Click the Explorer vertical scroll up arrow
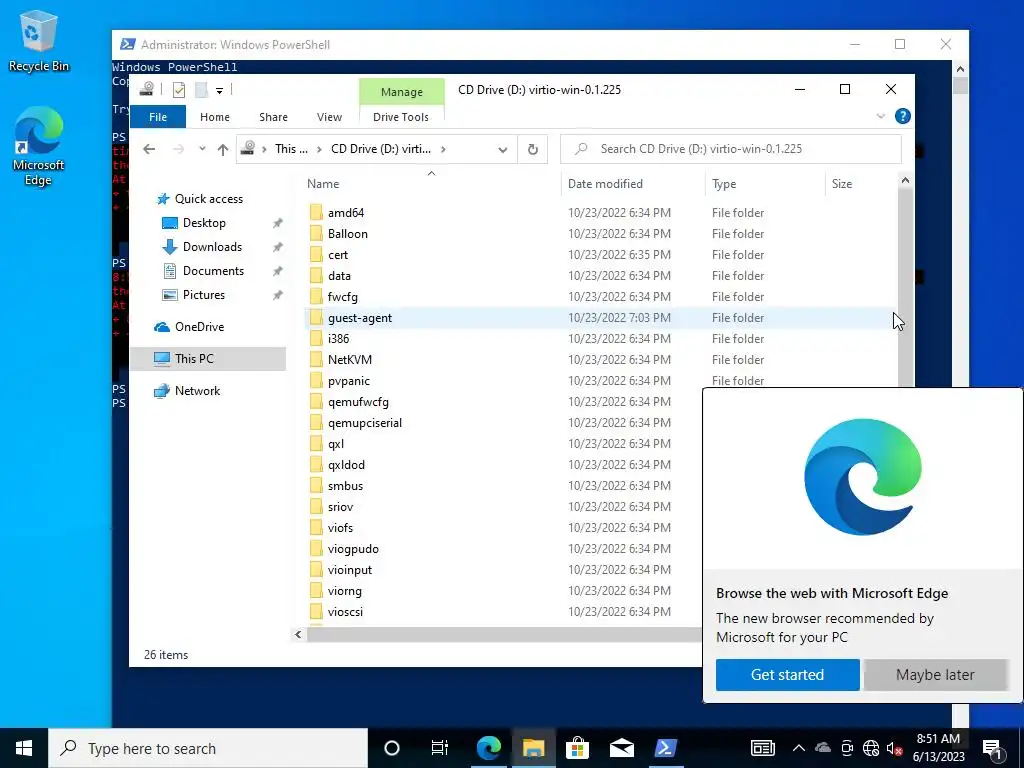The image size is (1024, 768). (905, 181)
